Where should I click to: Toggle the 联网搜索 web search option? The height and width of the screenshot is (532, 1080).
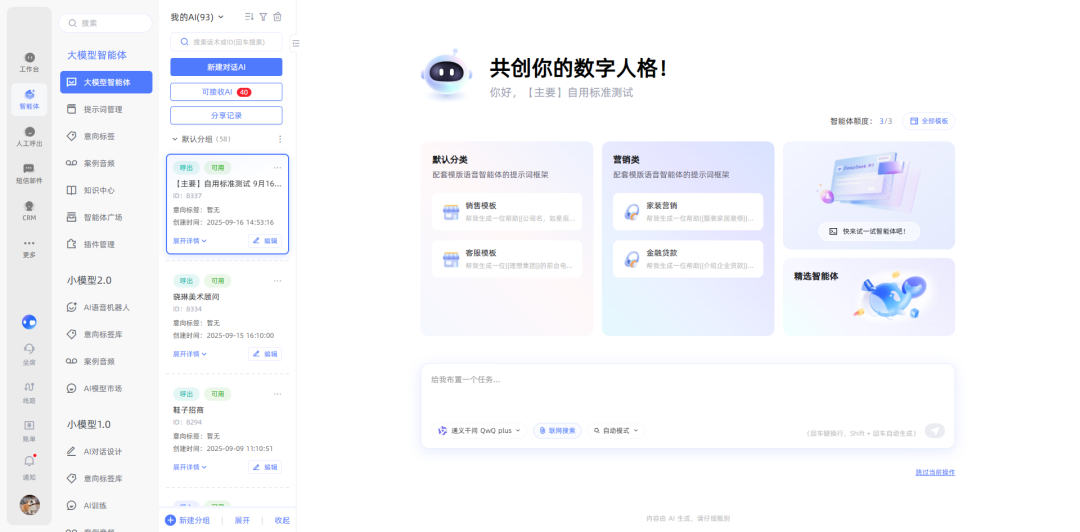pyautogui.click(x=557, y=430)
